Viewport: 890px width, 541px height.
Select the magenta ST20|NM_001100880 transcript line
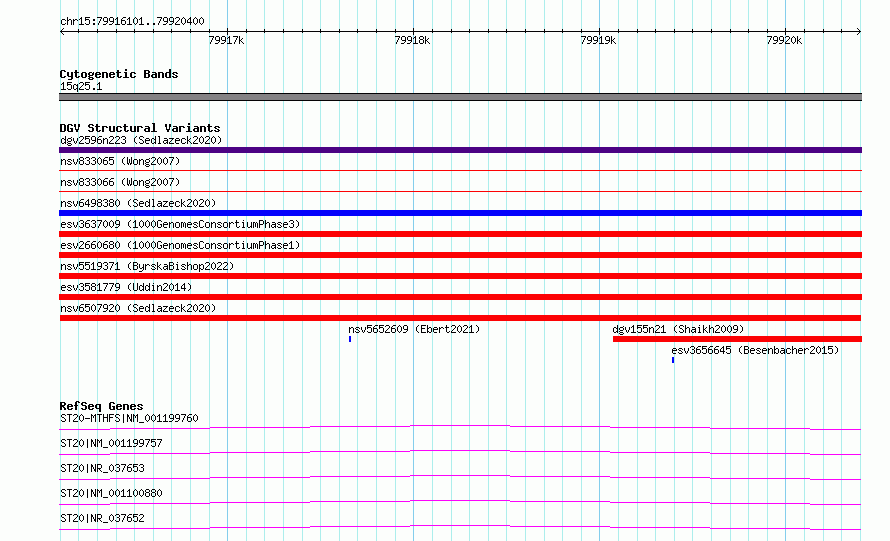[x=460, y=502]
